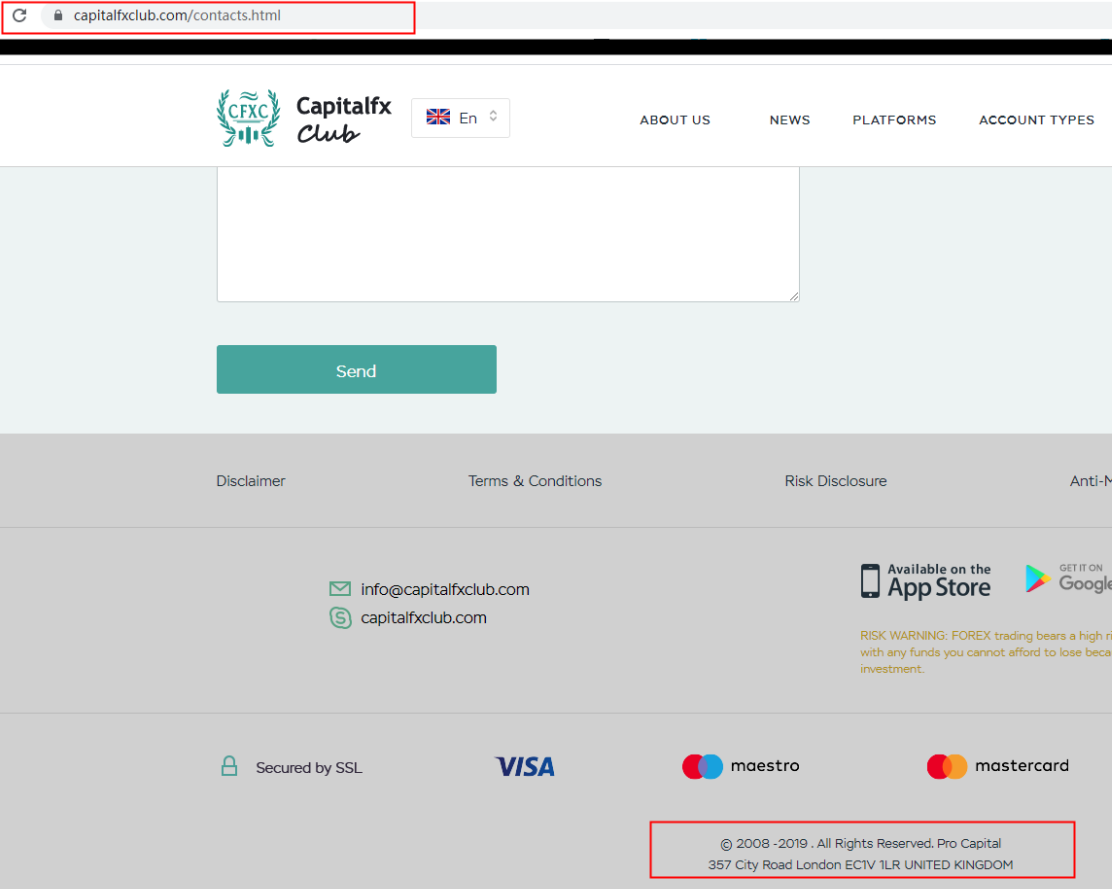
Task: Click the capitalfxclub.com Skype contact text
Action: click(x=423, y=617)
